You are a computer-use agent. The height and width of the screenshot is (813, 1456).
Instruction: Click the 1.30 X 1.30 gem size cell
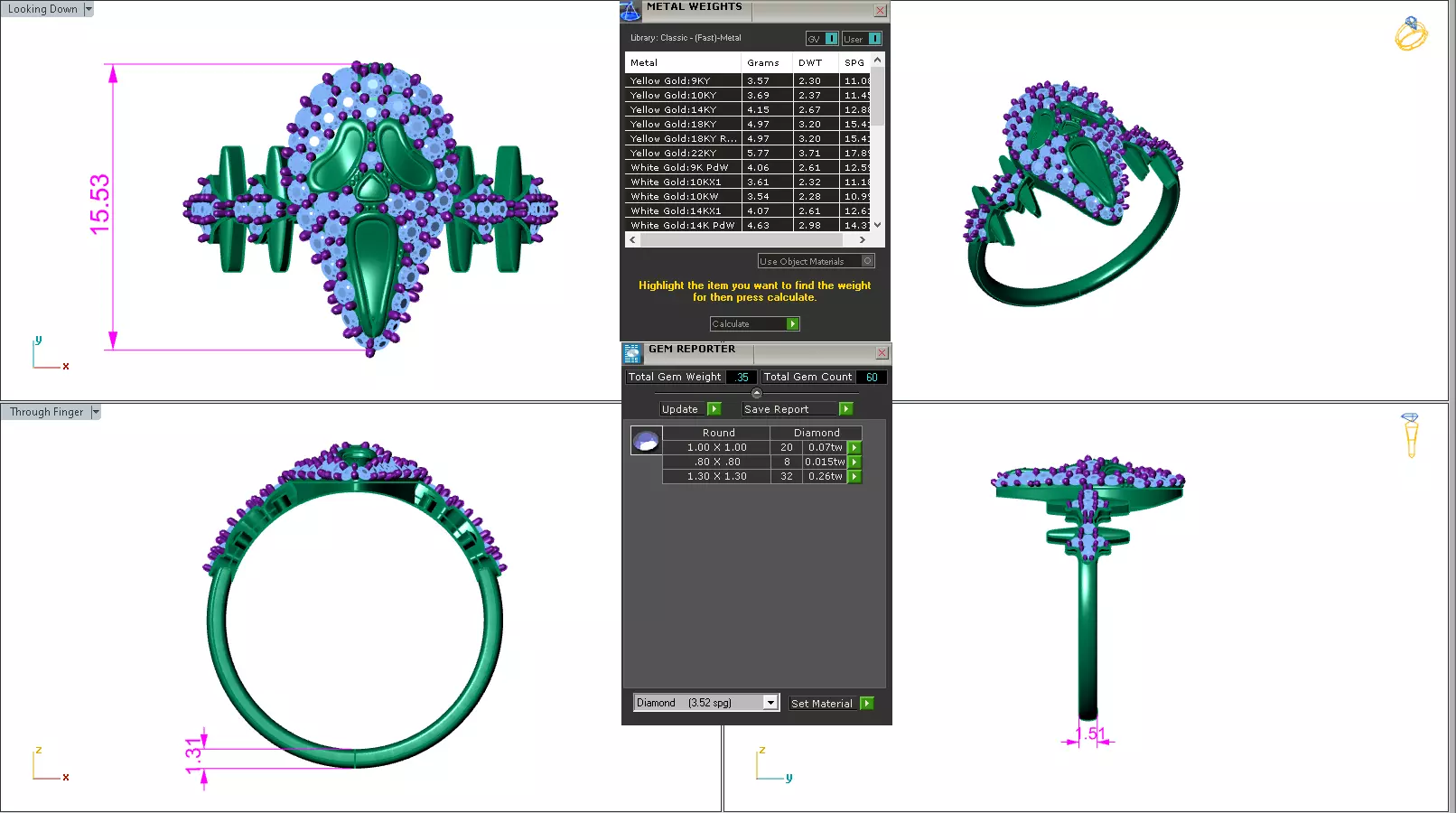point(716,477)
